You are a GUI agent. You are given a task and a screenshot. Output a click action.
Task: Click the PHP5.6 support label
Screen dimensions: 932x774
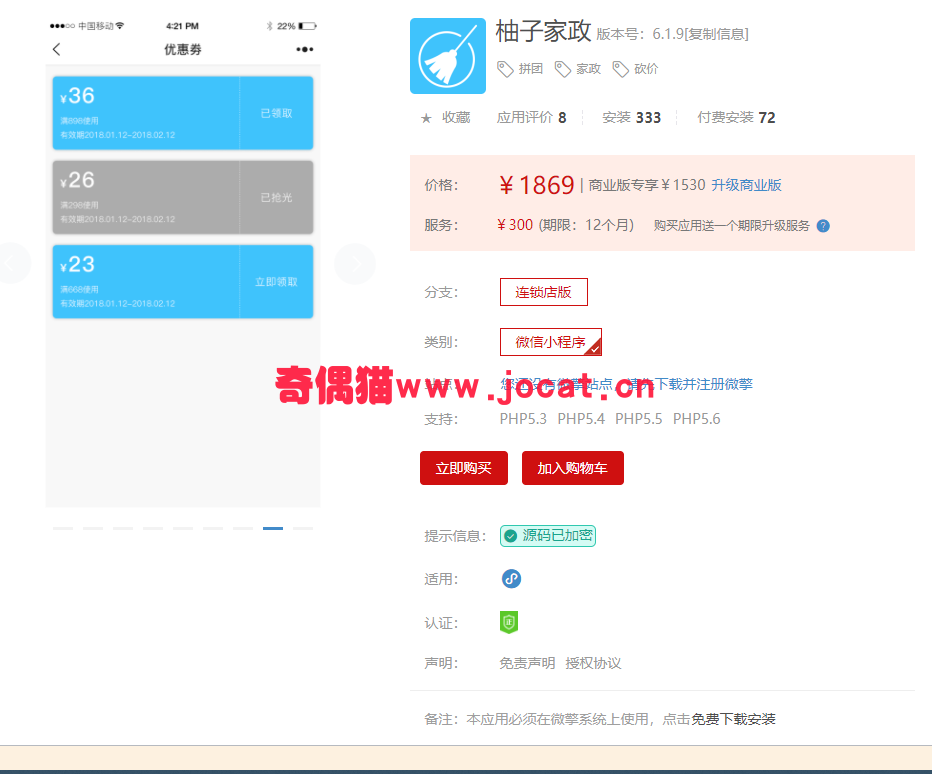[697, 419]
